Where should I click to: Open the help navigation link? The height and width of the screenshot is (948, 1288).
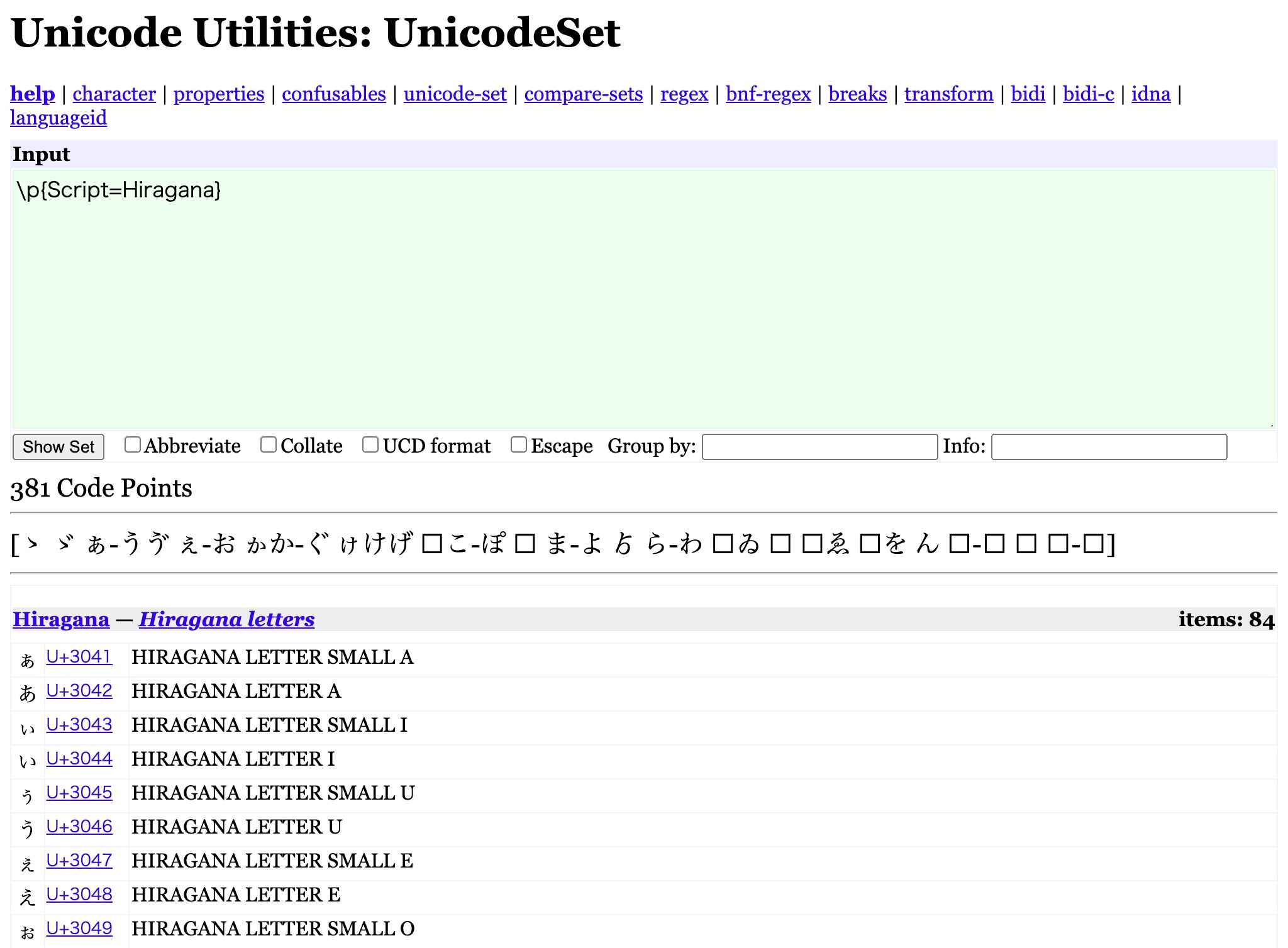pos(33,94)
